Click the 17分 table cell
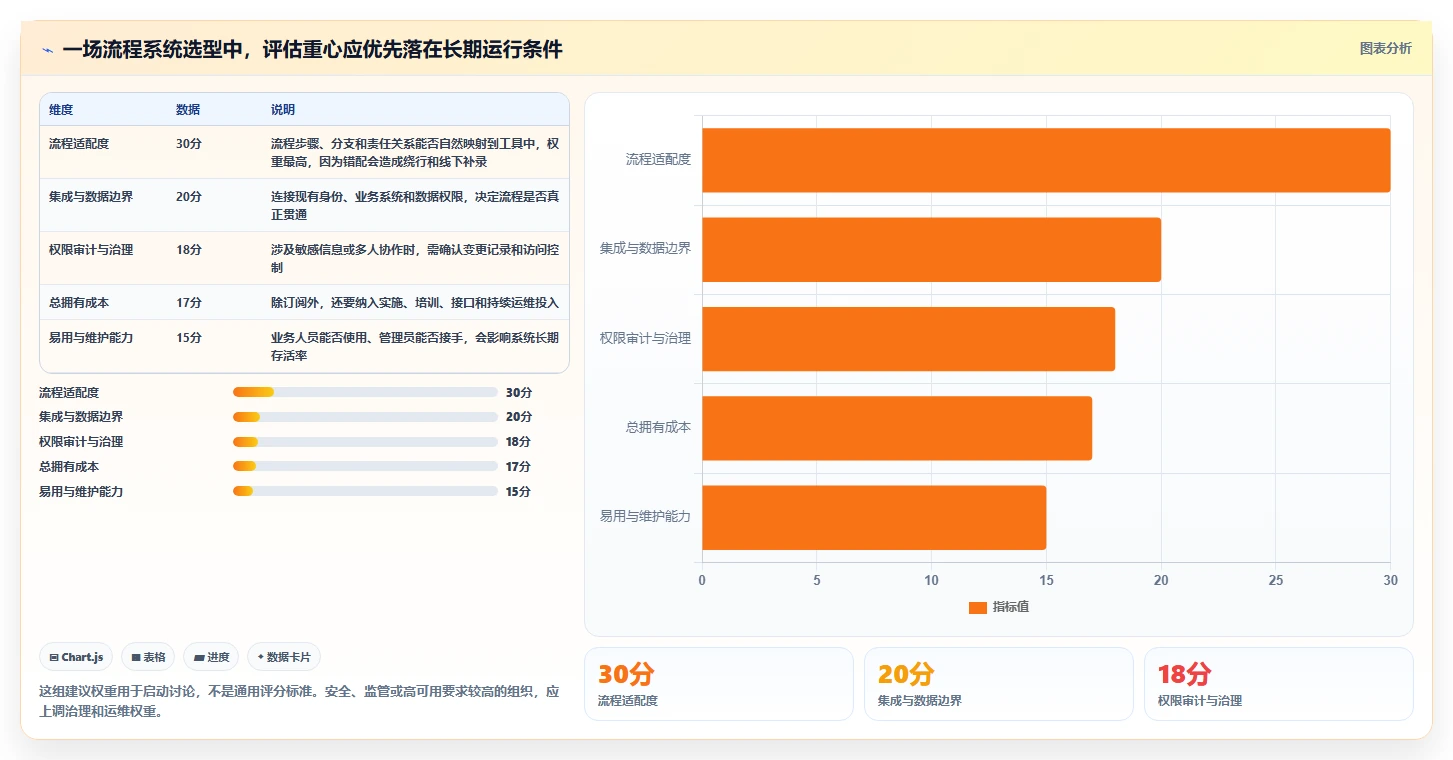The width and height of the screenshot is (1453, 760). [x=189, y=303]
